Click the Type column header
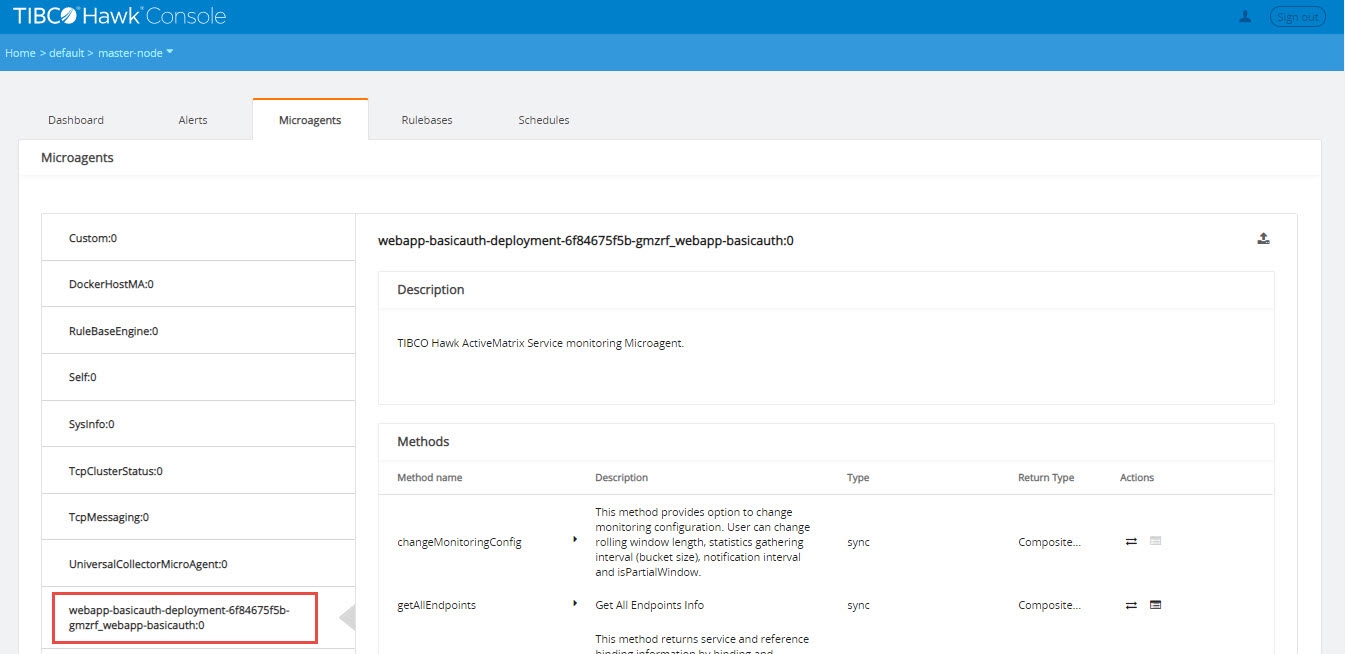 [858, 478]
